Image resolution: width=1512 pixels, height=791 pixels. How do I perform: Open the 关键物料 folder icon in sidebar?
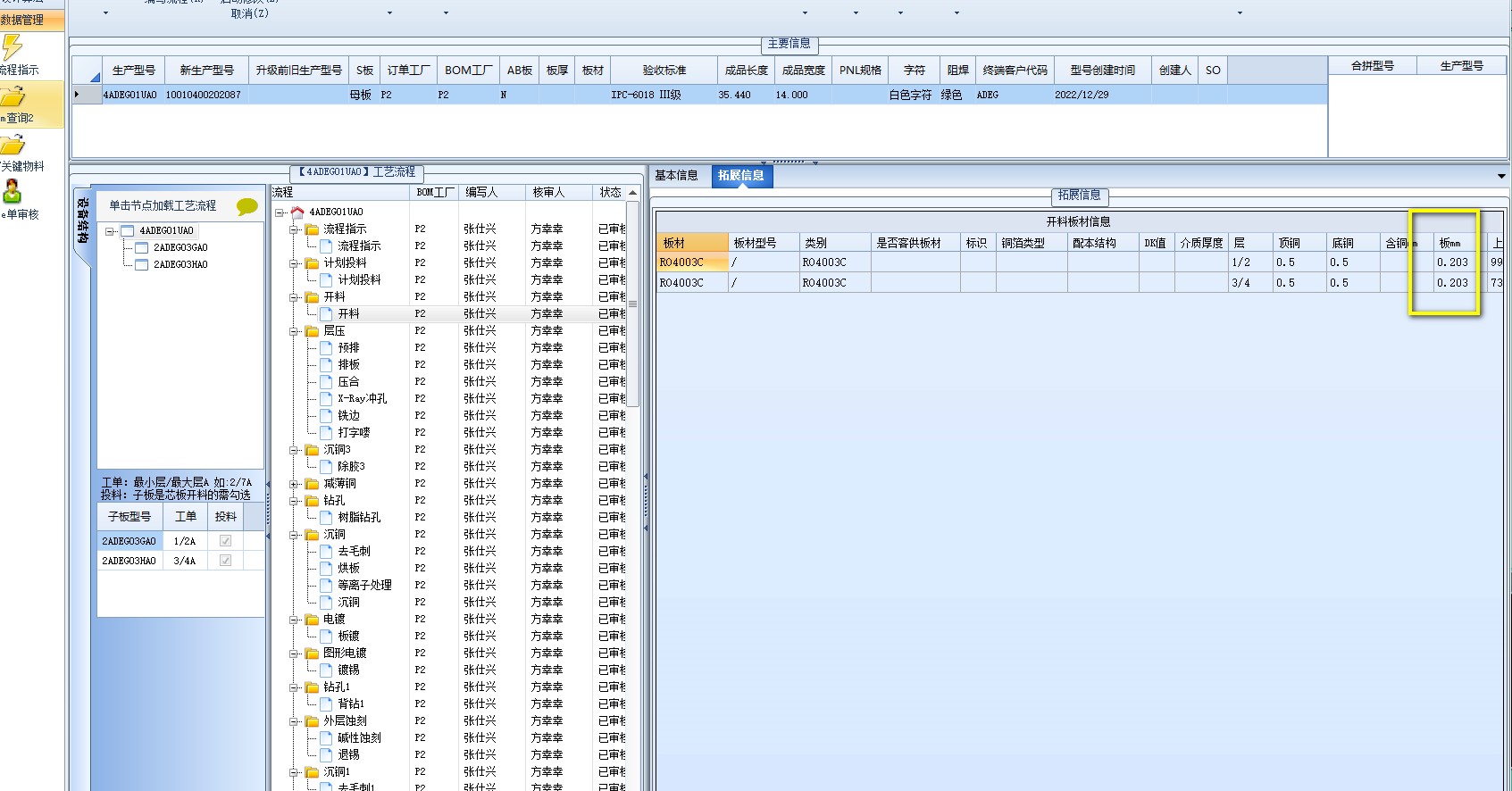[x=13, y=145]
